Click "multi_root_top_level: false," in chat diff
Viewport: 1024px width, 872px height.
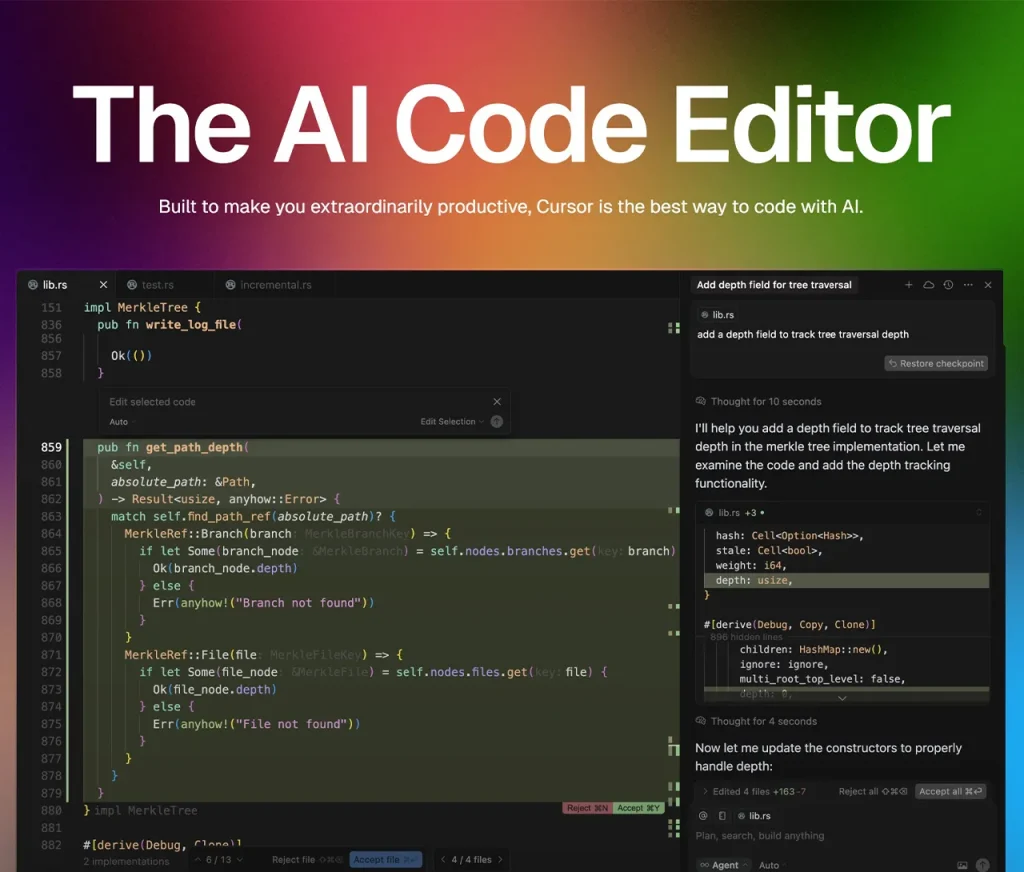[822, 679]
